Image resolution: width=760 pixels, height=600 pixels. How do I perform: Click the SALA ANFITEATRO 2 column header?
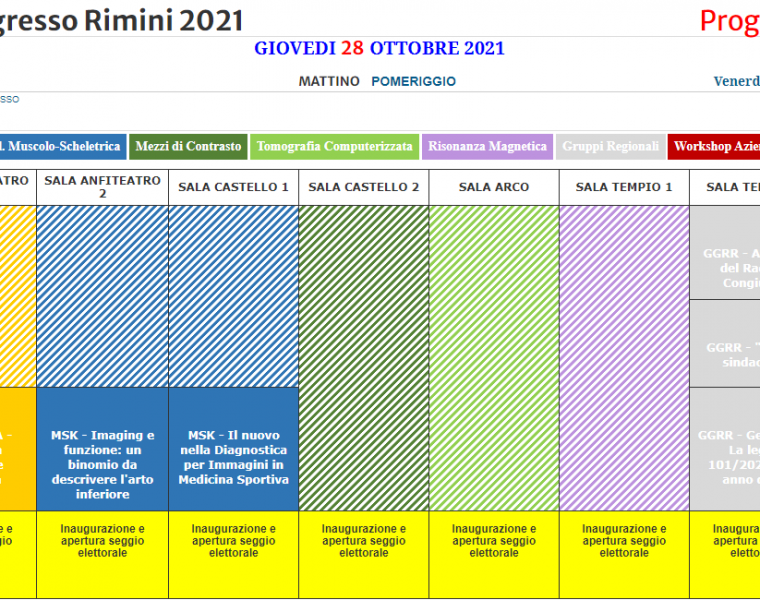click(x=102, y=187)
